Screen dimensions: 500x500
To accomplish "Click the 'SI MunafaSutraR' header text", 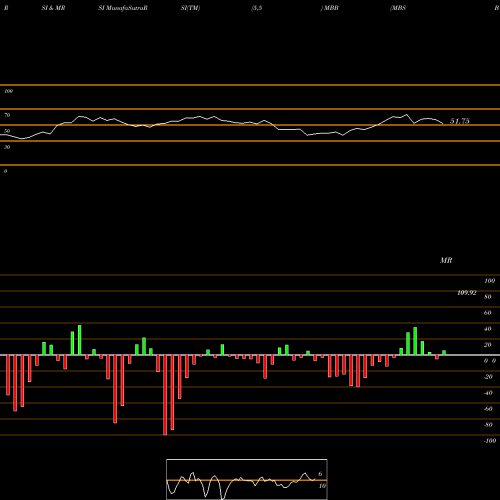I will pos(123,8).
